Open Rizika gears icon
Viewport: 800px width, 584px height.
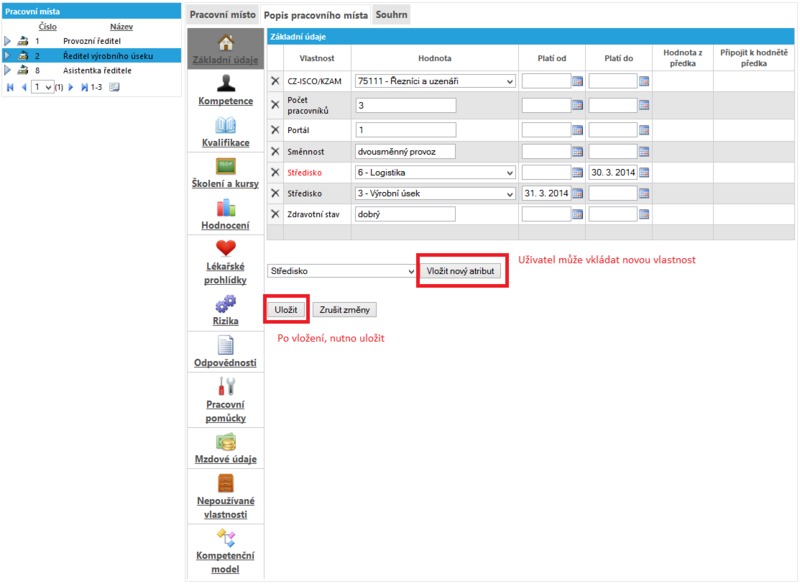(x=226, y=304)
